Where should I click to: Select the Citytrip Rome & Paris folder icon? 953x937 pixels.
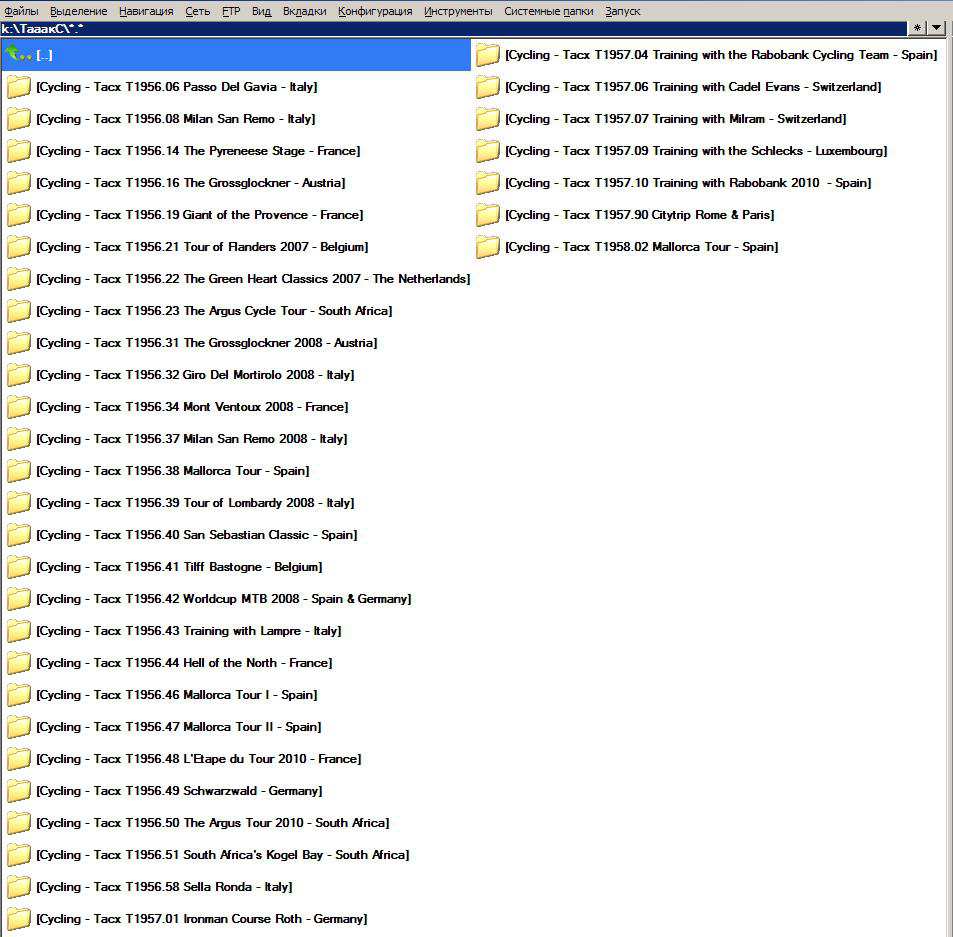pos(487,215)
